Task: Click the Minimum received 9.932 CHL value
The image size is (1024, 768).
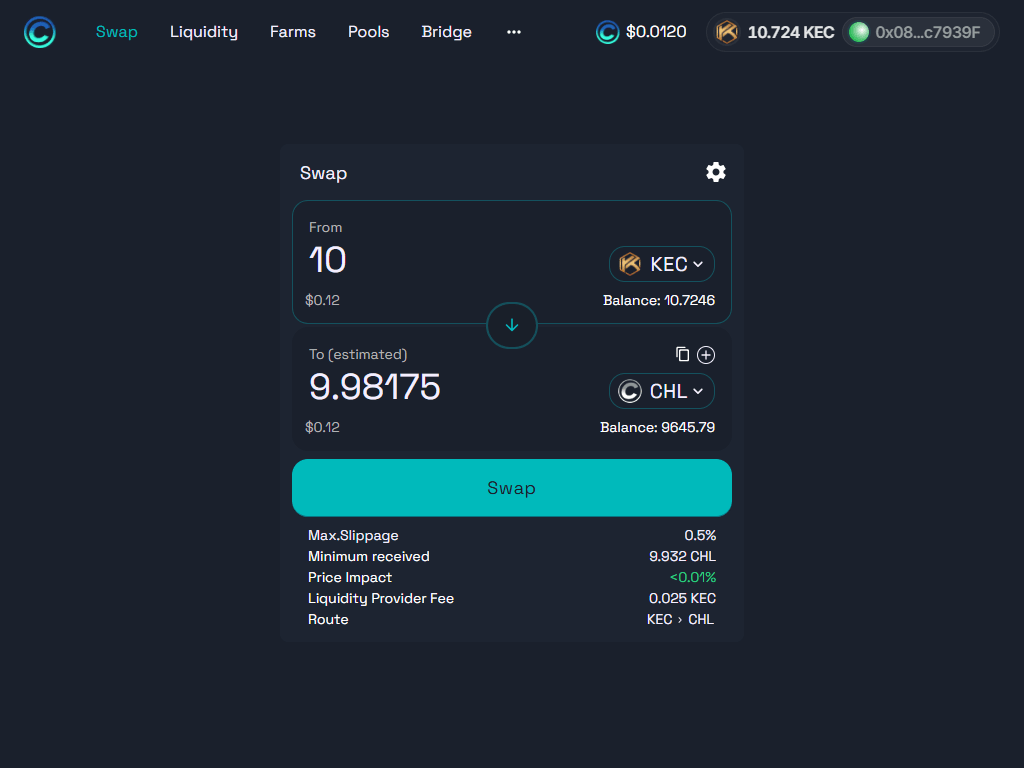Action: tap(682, 556)
